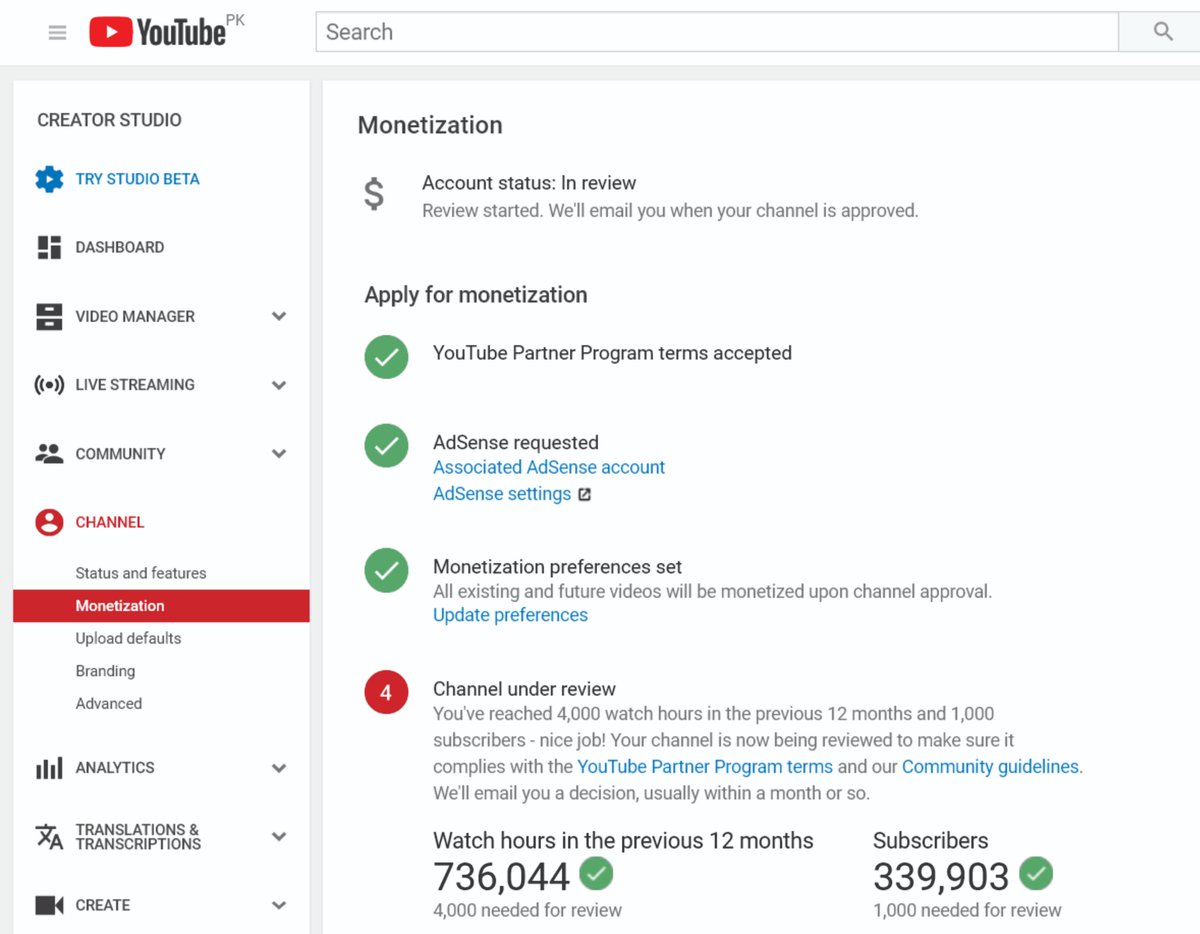Image resolution: width=1200 pixels, height=934 pixels.
Task: Click the dollar sign account status icon
Action: [x=373, y=193]
